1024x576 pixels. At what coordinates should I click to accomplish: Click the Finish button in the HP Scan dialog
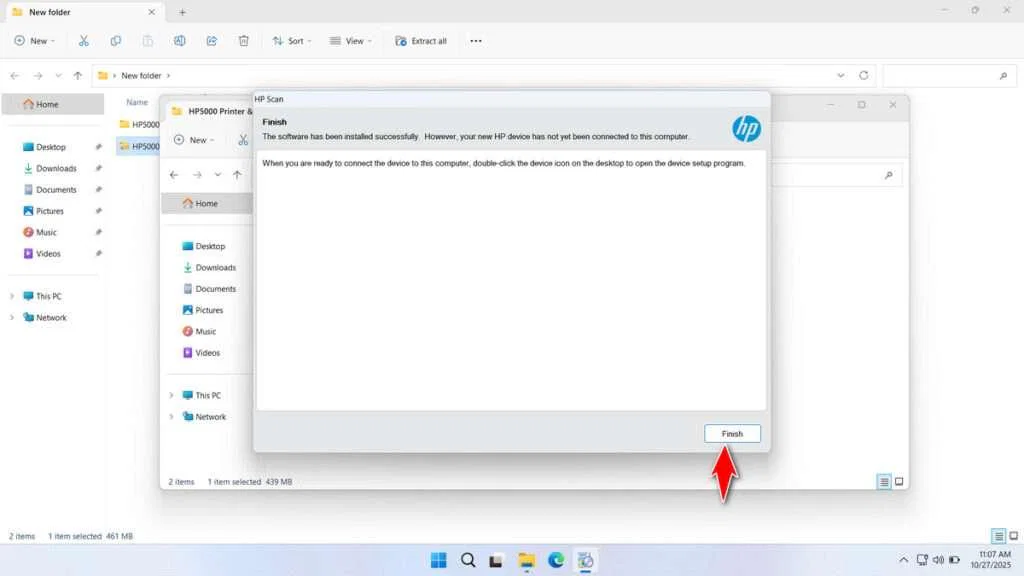click(x=731, y=433)
